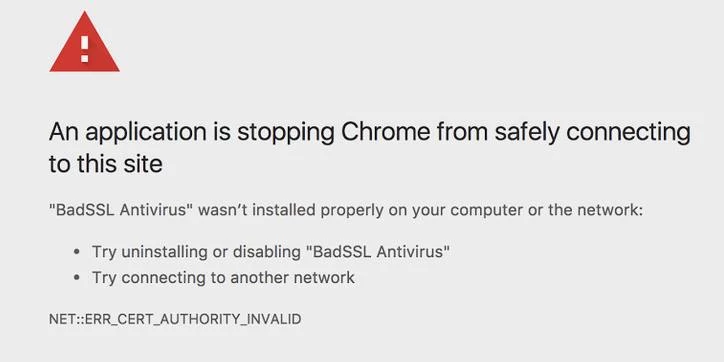This screenshot has width=724, height=362.
Task: Click the white exclamation mark in the triangle
Action: click(84, 49)
